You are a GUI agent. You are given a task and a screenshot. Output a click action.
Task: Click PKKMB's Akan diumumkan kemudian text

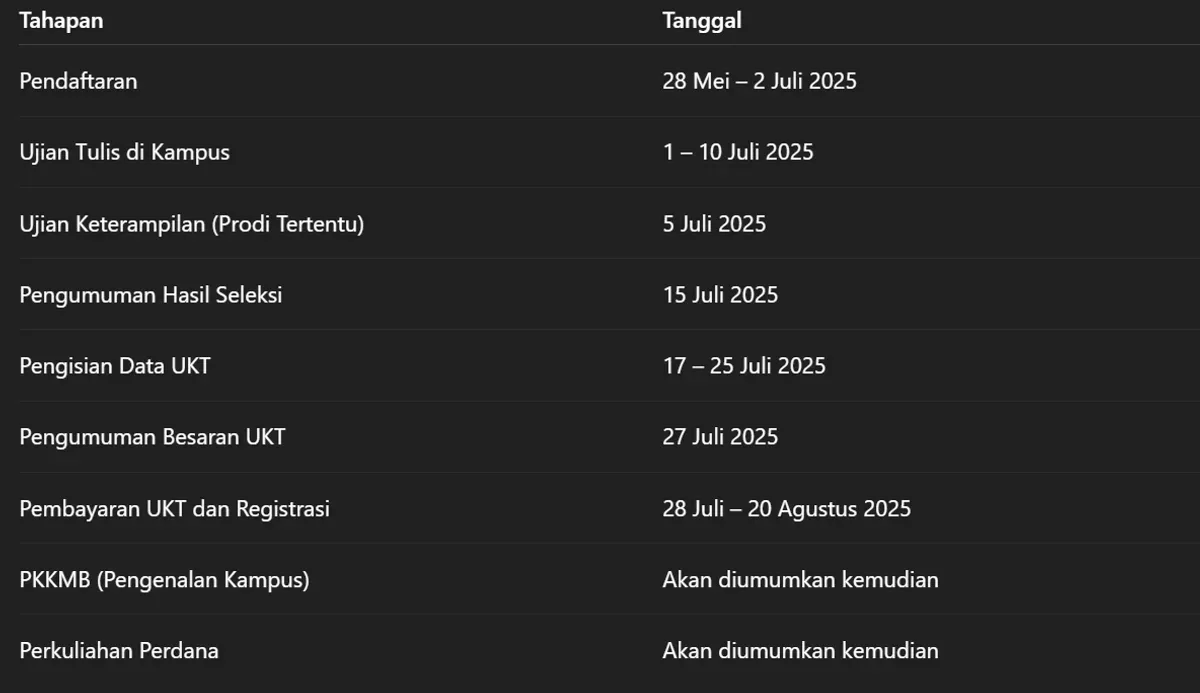(x=800, y=580)
